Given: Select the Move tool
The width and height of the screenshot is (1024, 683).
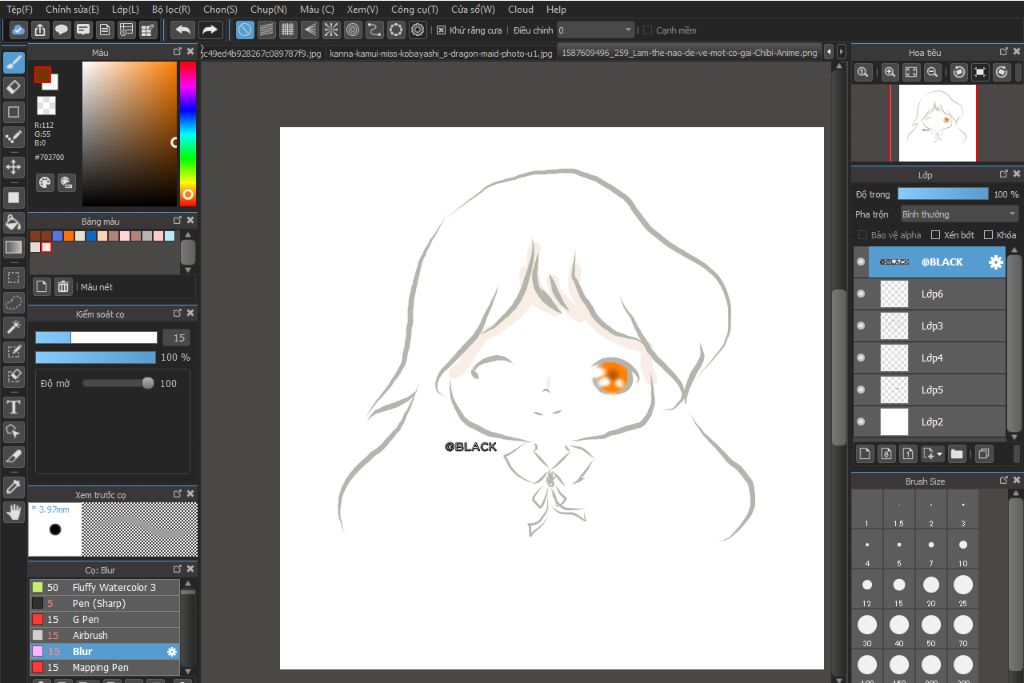Looking at the screenshot, I should tap(14, 167).
